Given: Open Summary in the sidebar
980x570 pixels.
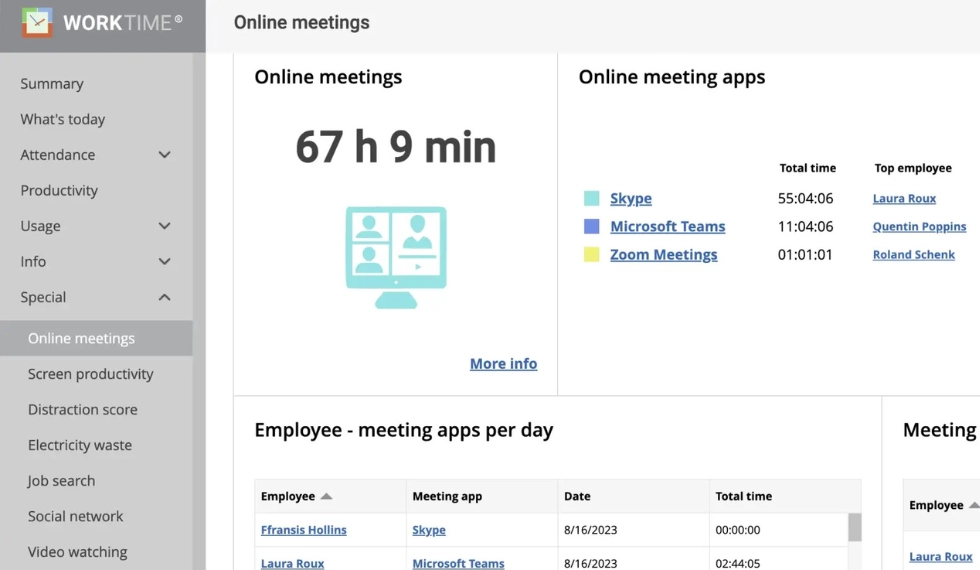Looking at the screenshot, I should 52,84.
